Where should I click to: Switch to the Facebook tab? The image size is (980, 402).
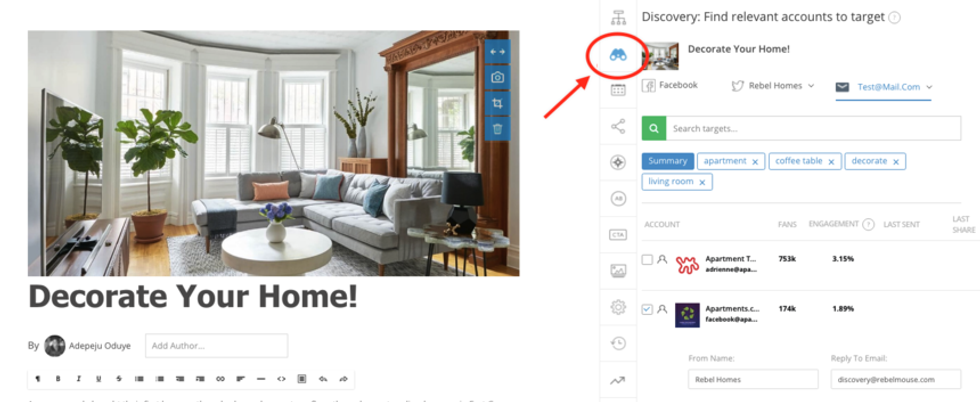(x=670, y=86)
